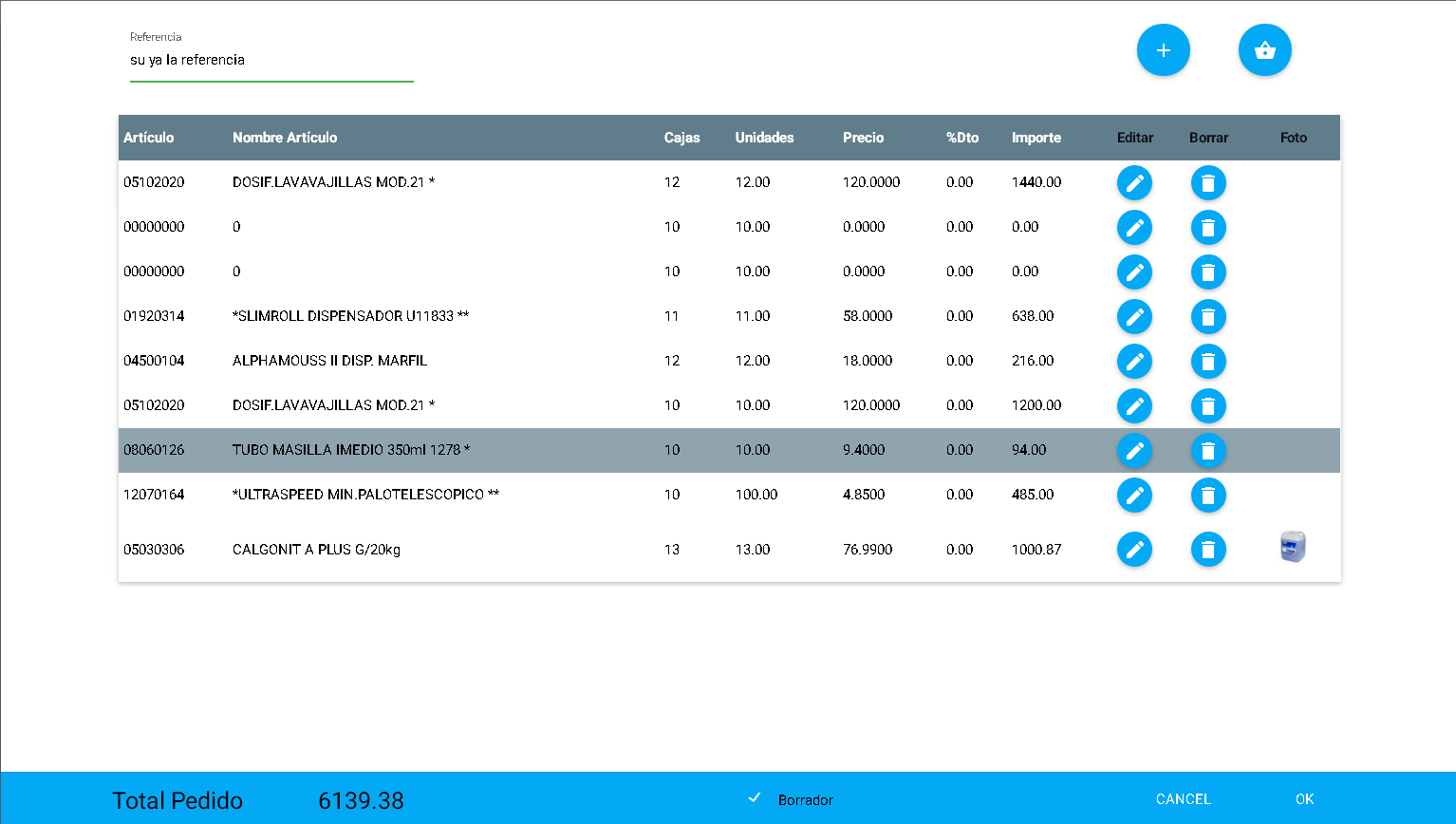Click the importe value 485.00
This screenshot has height=824, width=1456.
pos(1033,495)
